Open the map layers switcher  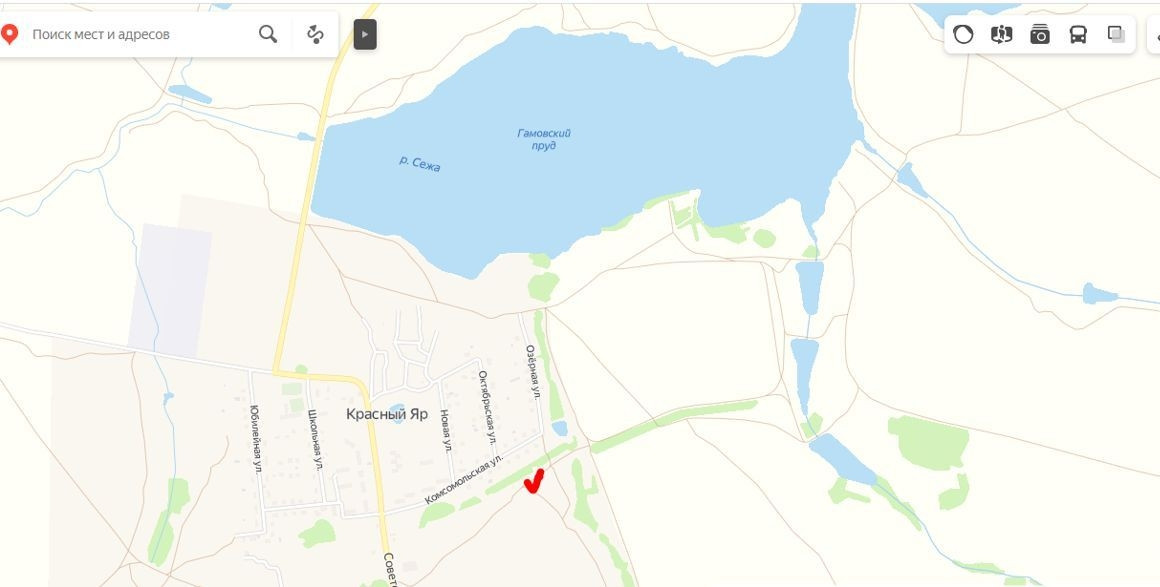[x=1116, y=34]
